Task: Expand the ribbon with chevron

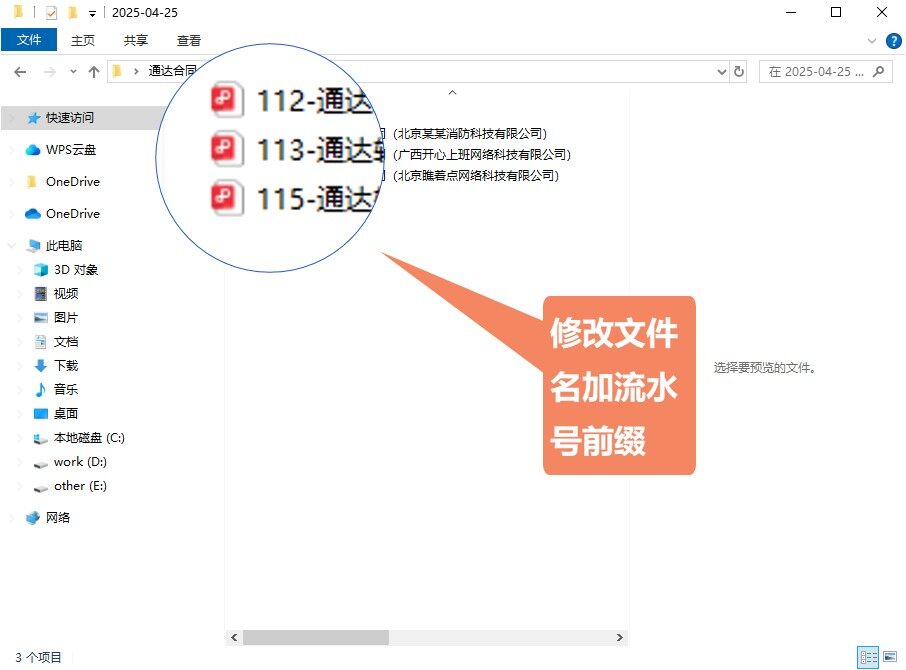Action: pos(872,40)
